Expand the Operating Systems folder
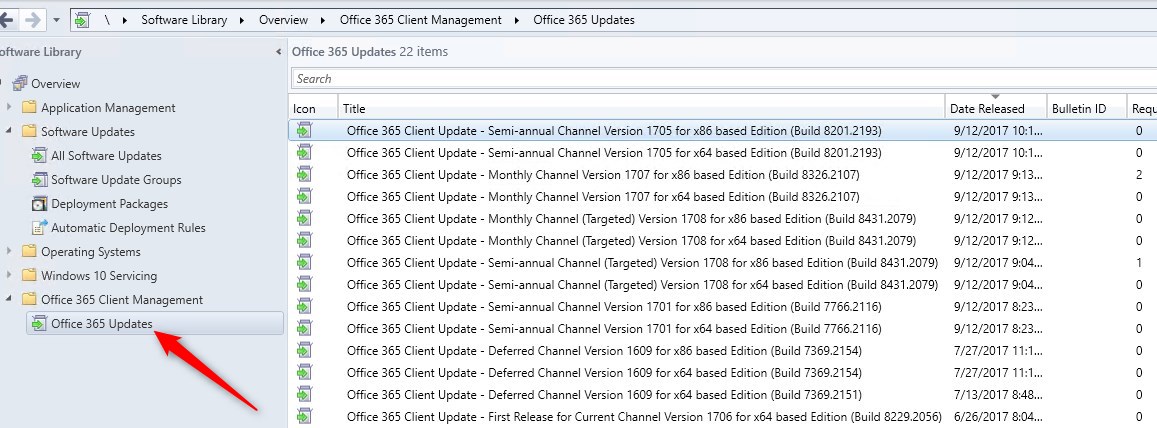The height and width of the screenshot is (428, 1157). [9, 251]
